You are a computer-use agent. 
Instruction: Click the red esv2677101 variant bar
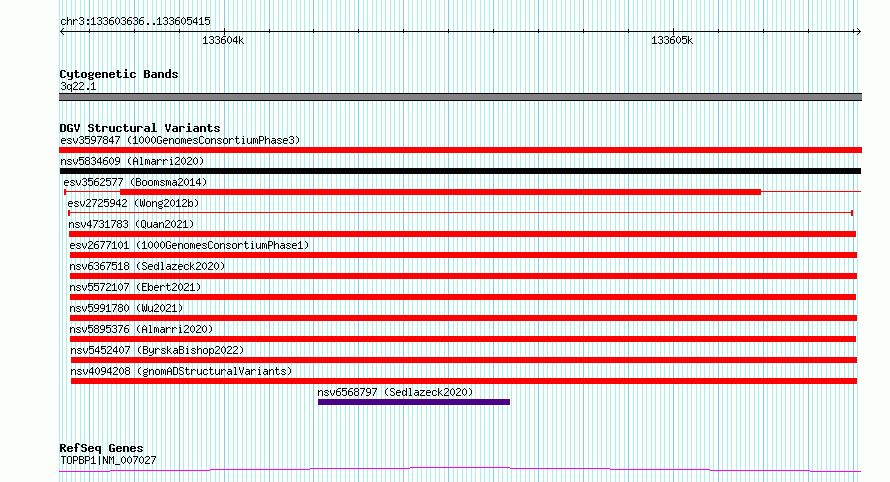coord(463,255)
